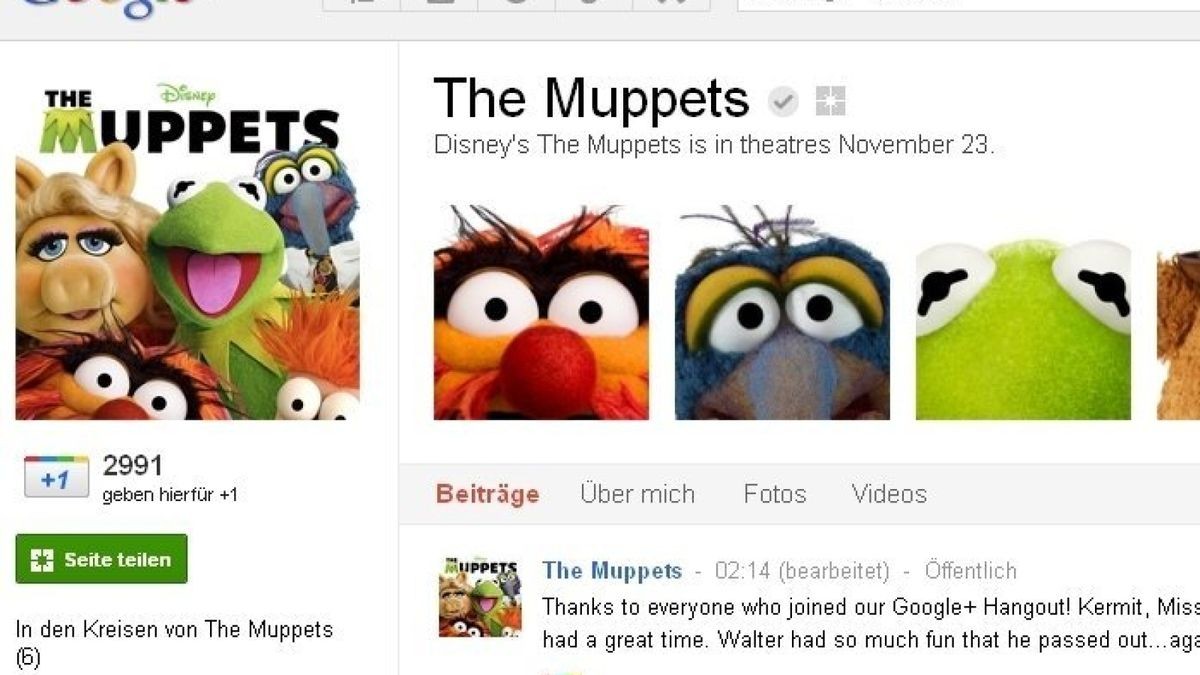Click the search field in the top bar

968,5
